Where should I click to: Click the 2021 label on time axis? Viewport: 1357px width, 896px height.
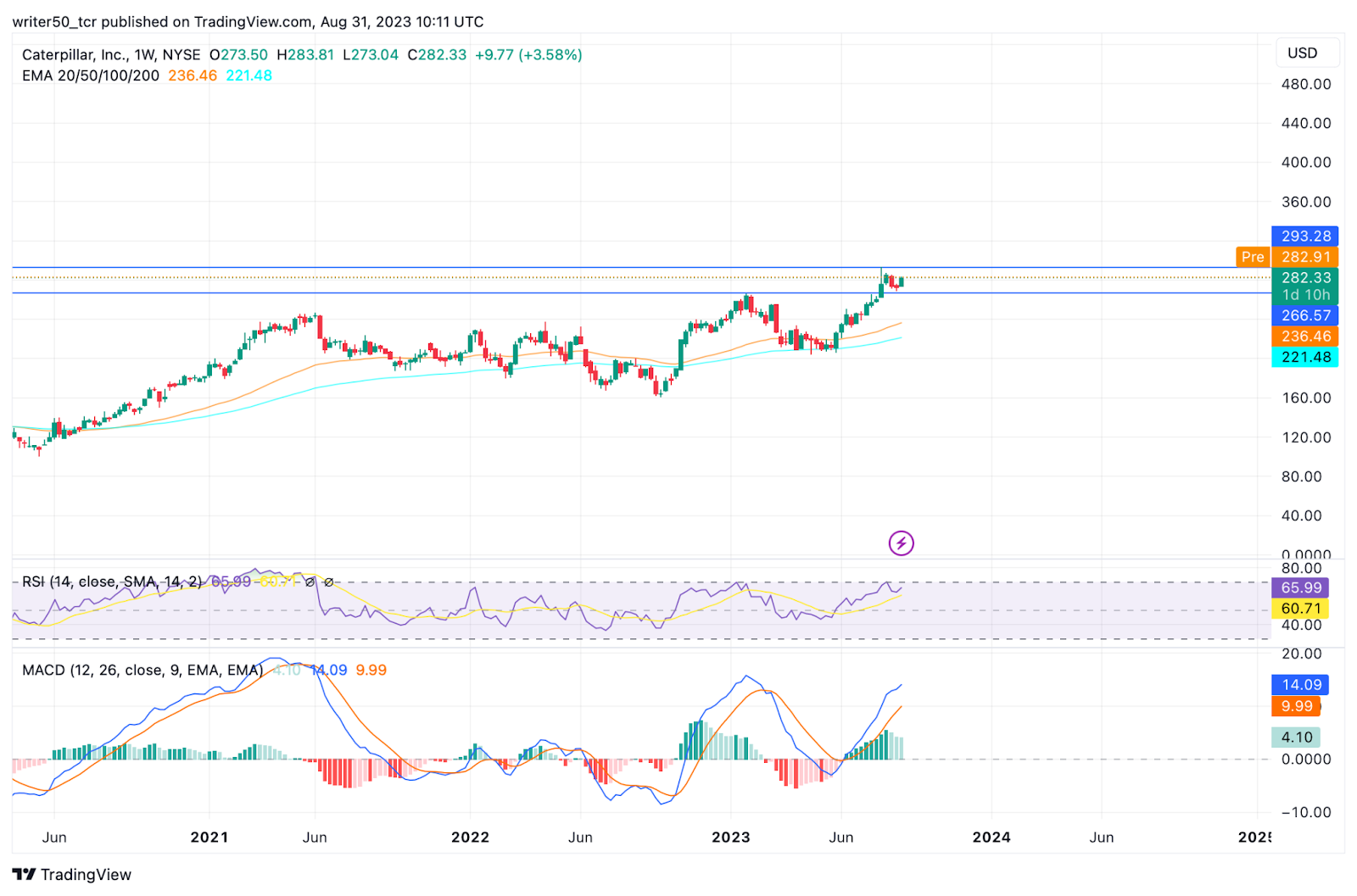(209, 838)
